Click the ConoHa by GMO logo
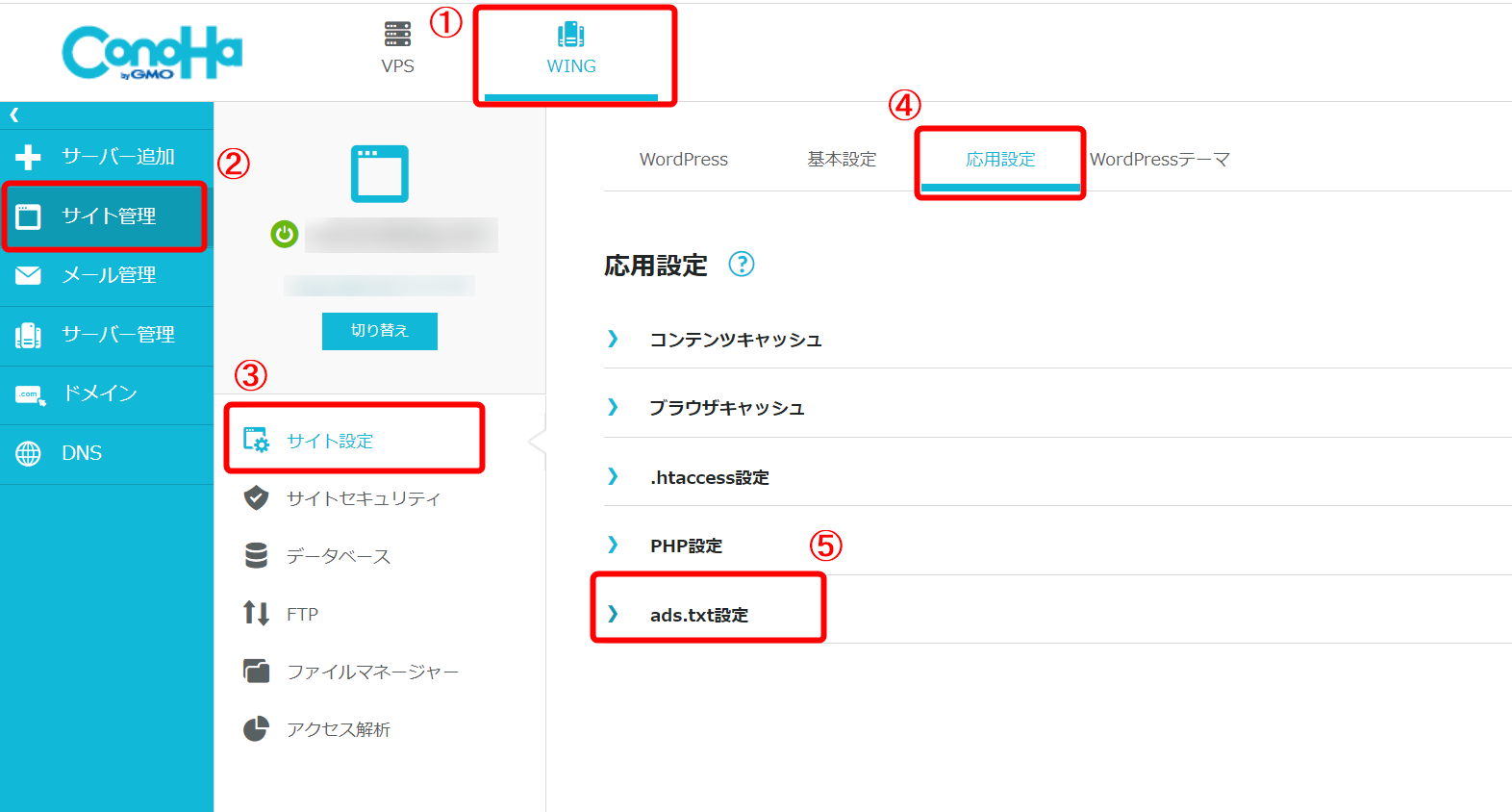Screen dimensions: 1512x812 pyautogui.click(x=152, y=52)
